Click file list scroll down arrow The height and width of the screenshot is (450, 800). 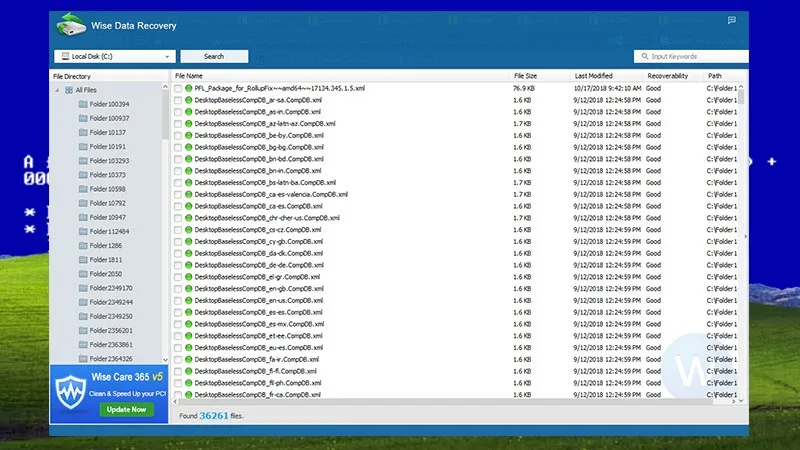(x=741, y=401)
